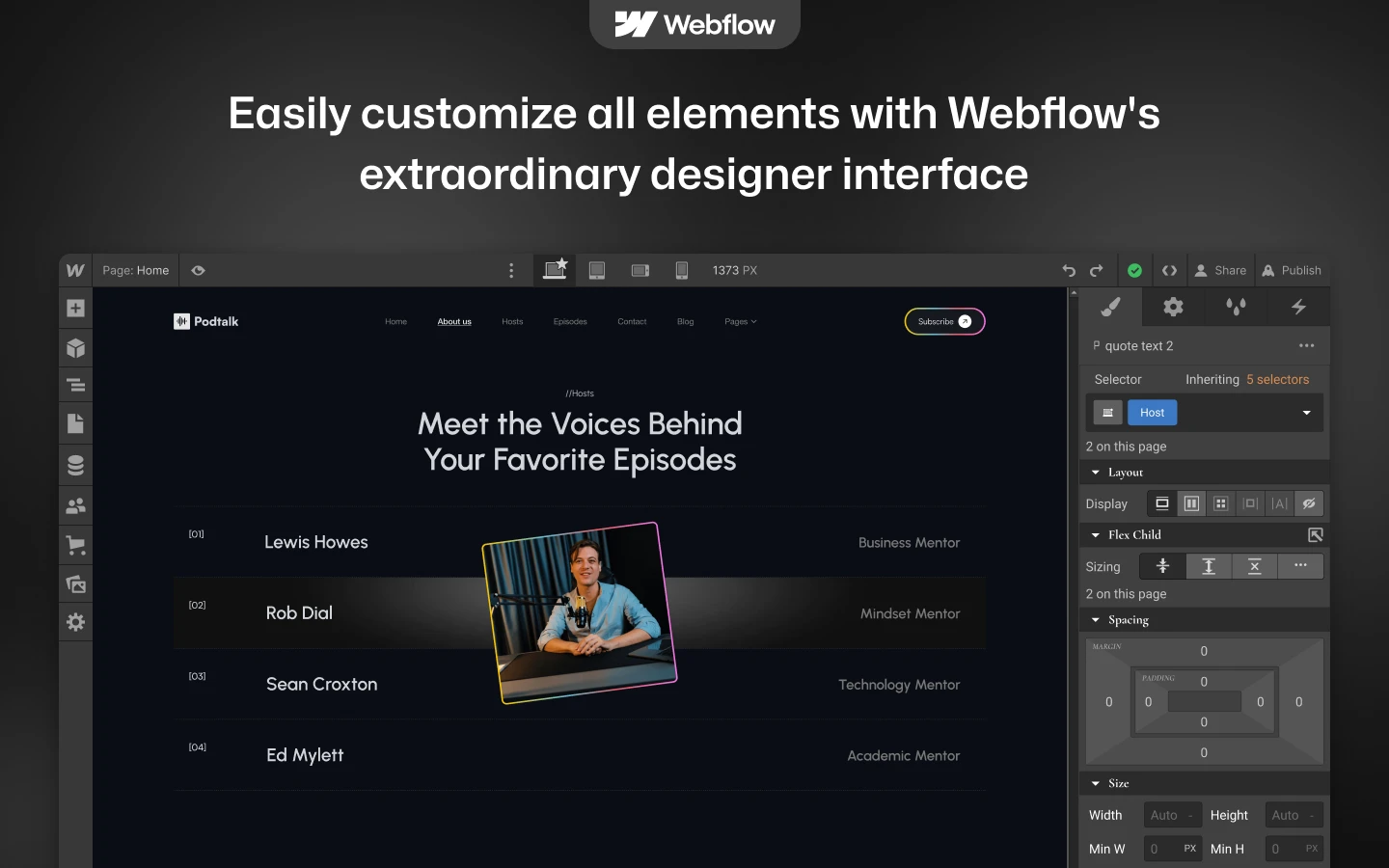Screen dimensions: 1389x868
Task: Collapse the Layout section
Action: (1096, 473)
